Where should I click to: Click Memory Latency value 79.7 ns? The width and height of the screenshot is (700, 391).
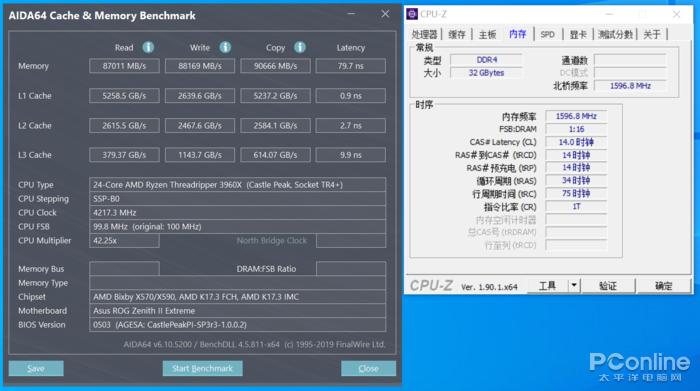[350, 66]
